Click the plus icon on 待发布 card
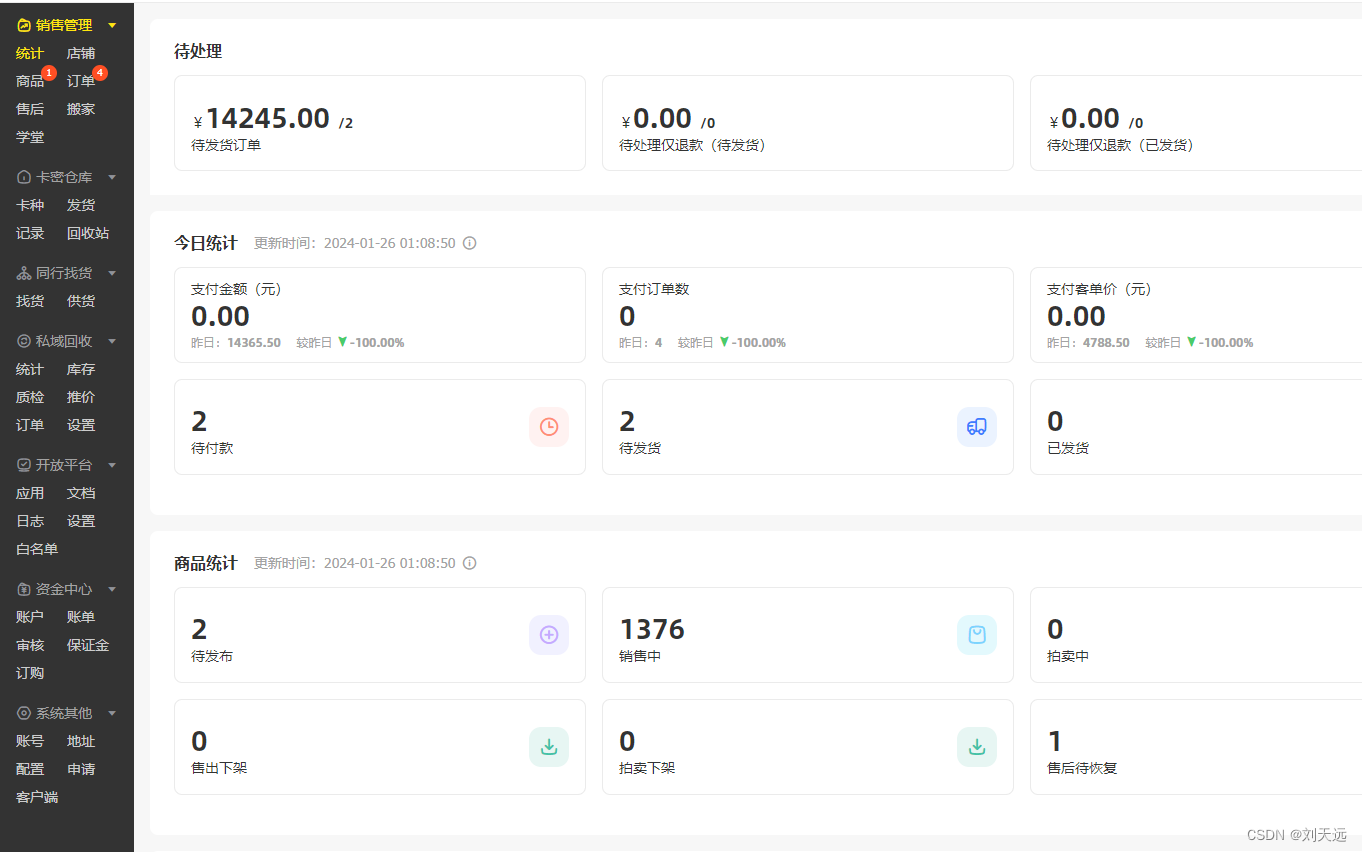The image size is (1362, 852). point(549,635)
